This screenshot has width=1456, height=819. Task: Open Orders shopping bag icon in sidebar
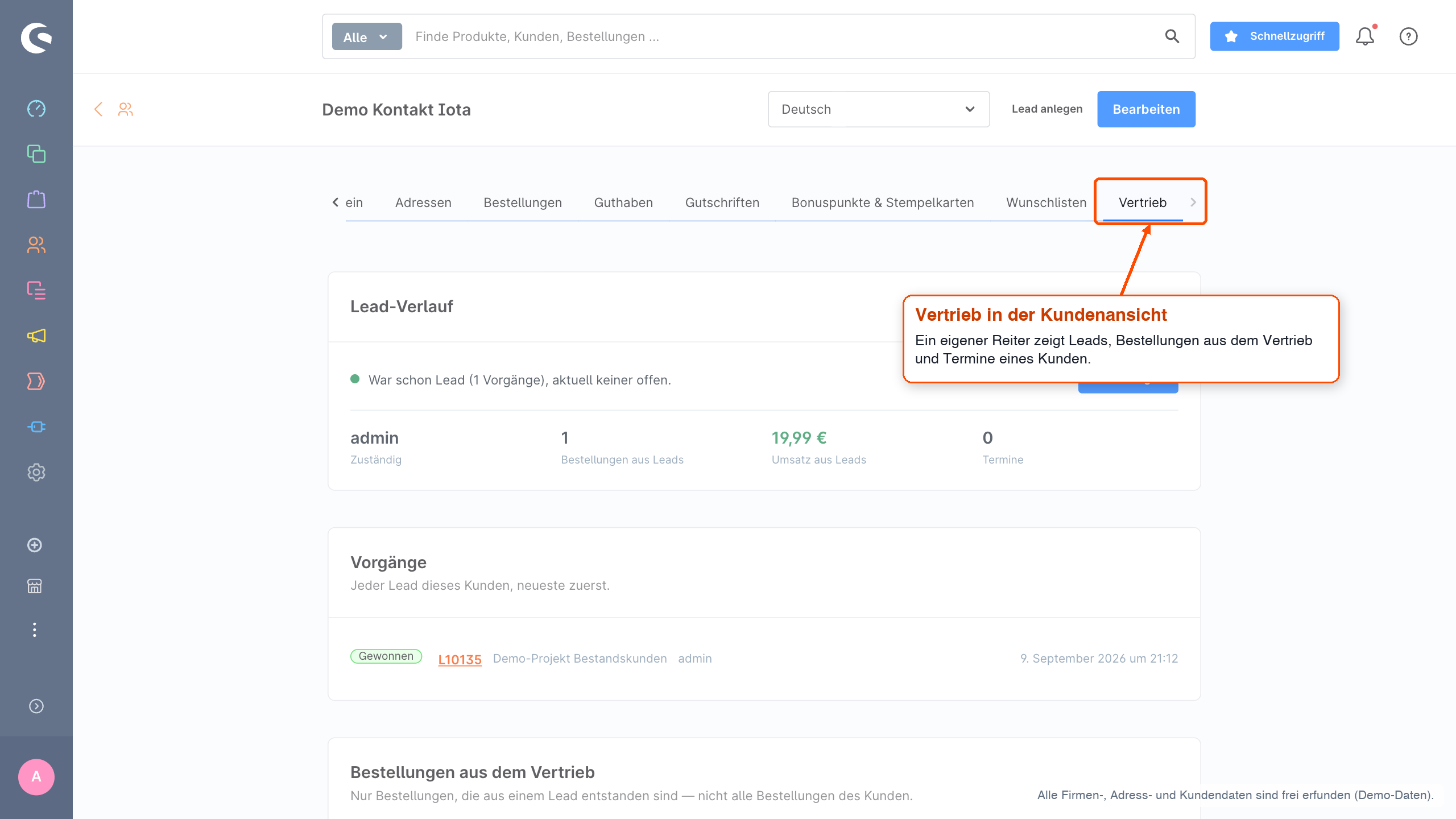coord(36,200)
